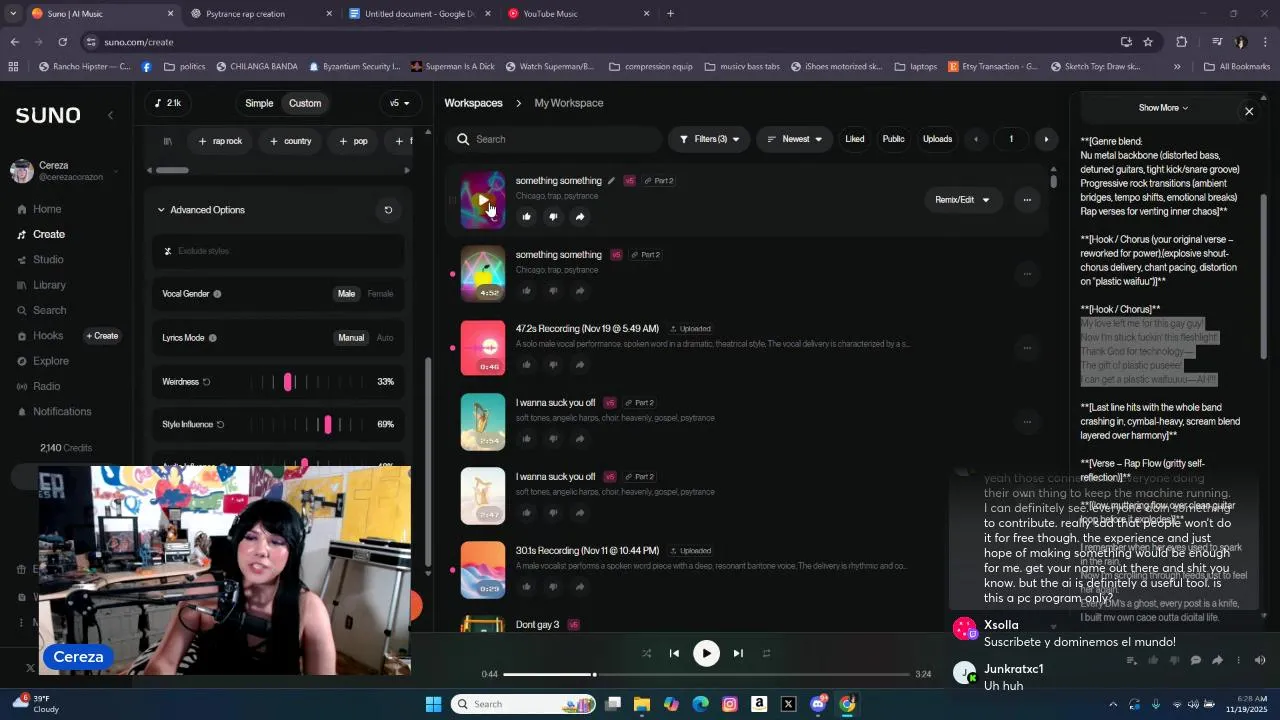The width and height of the screenshot is (1280, 720).
Task: Dislike the first 'something something' track
Action: tap(553, 216)
